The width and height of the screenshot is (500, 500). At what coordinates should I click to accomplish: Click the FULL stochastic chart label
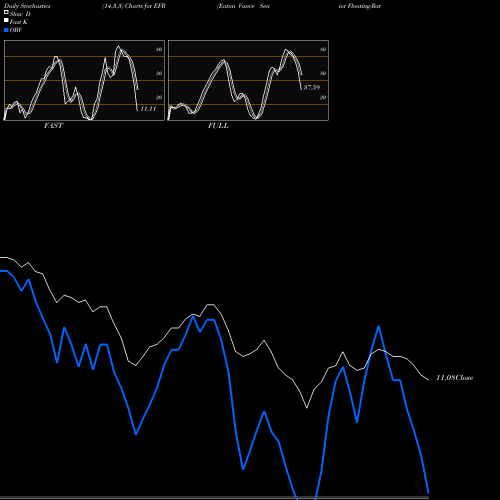tap(218, 126)
